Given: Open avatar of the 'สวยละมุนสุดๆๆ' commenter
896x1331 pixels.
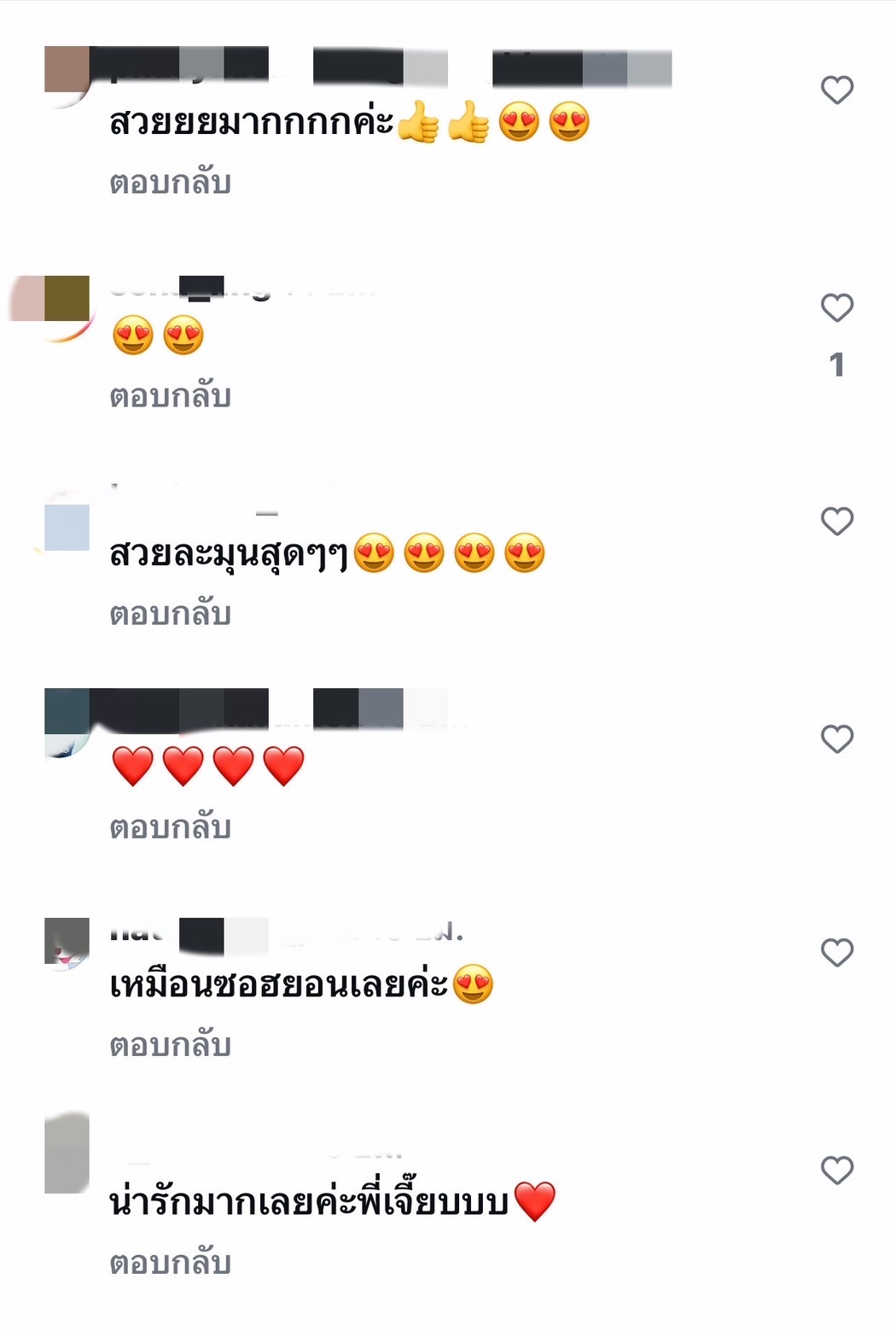Looking at the screenshot, I should pyautogui.click(x=67, y=517).
